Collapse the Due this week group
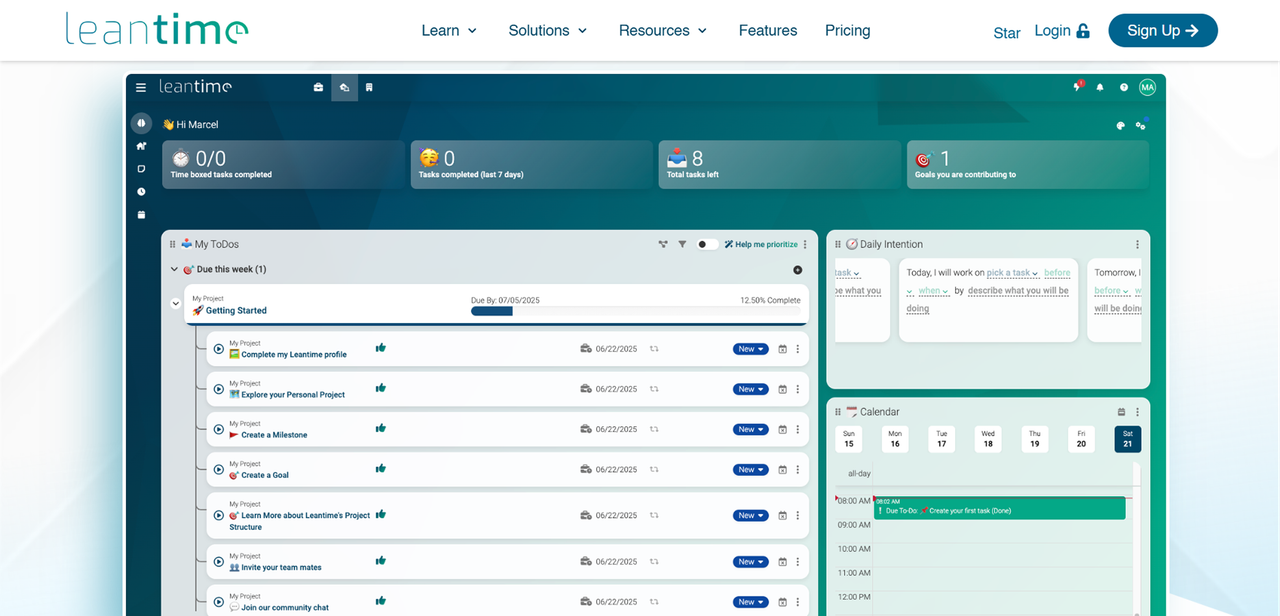Viewport: 1280px width, 616px height. point(174,270)
